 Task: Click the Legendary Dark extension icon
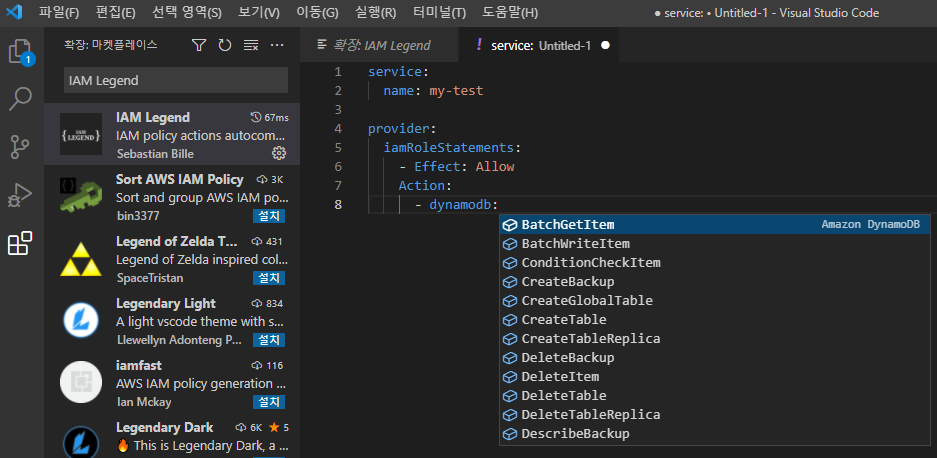click(81, 441)
